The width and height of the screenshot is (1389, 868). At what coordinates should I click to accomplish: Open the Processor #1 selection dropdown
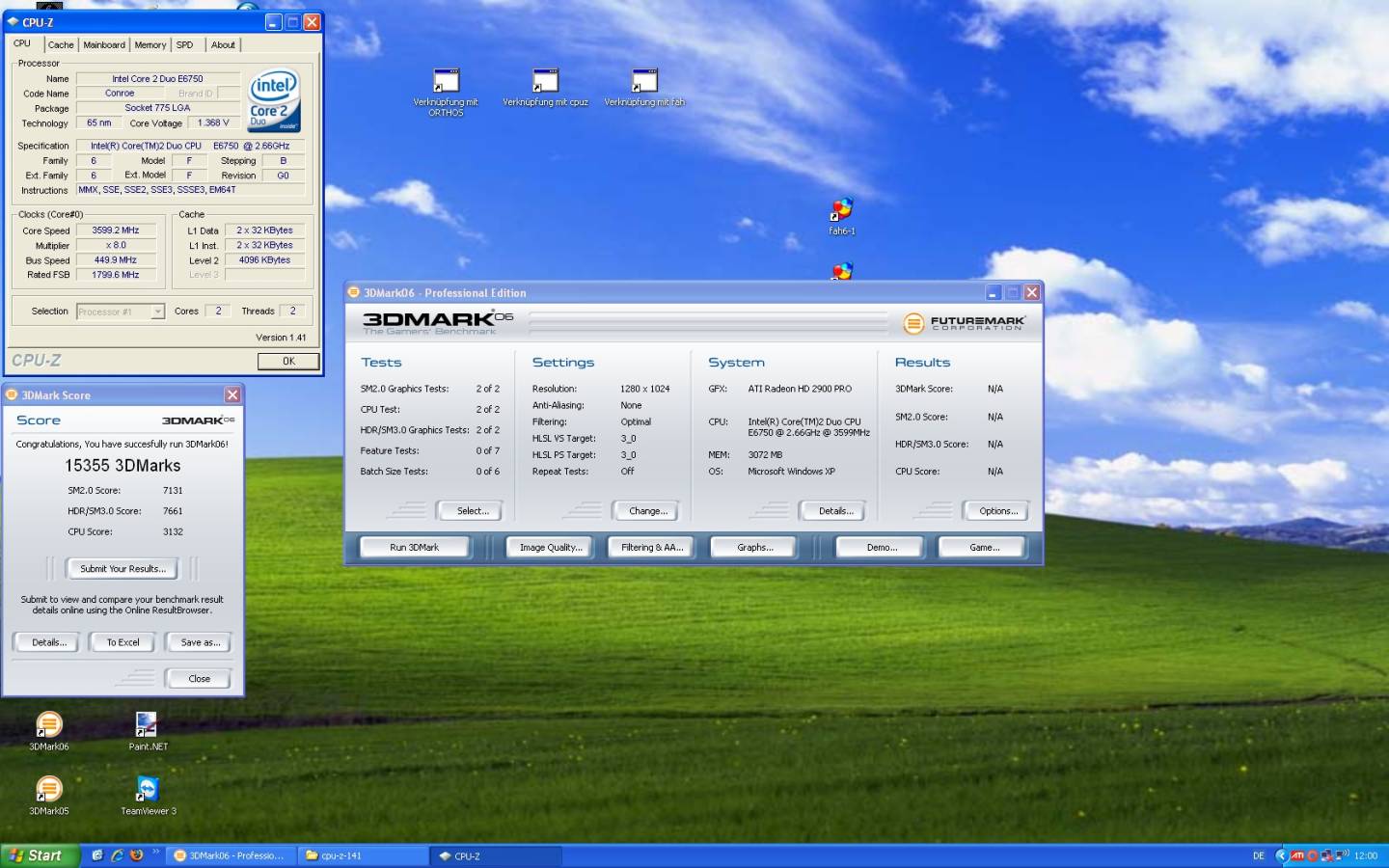[121, 312]
